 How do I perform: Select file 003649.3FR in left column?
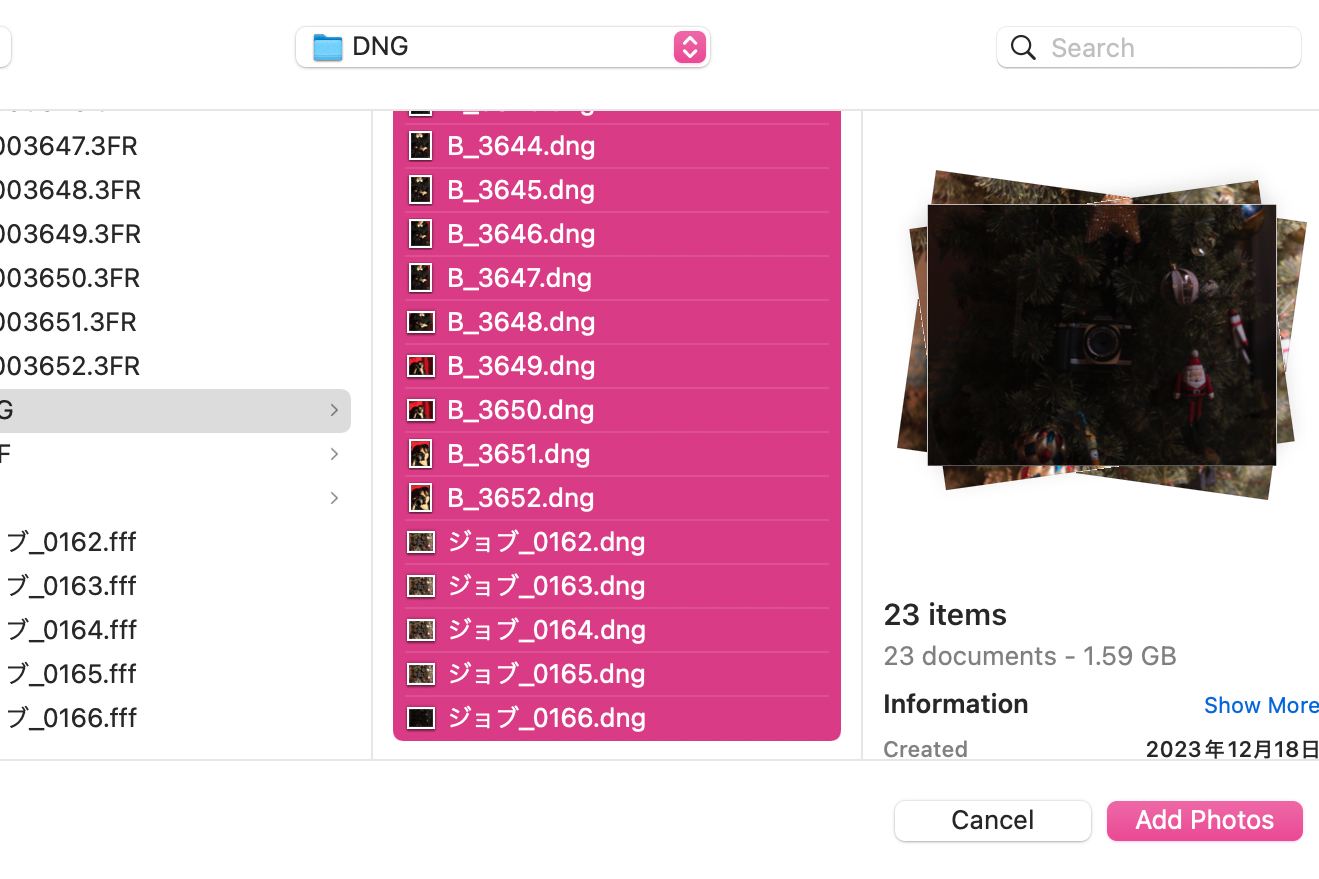(70, 234)
